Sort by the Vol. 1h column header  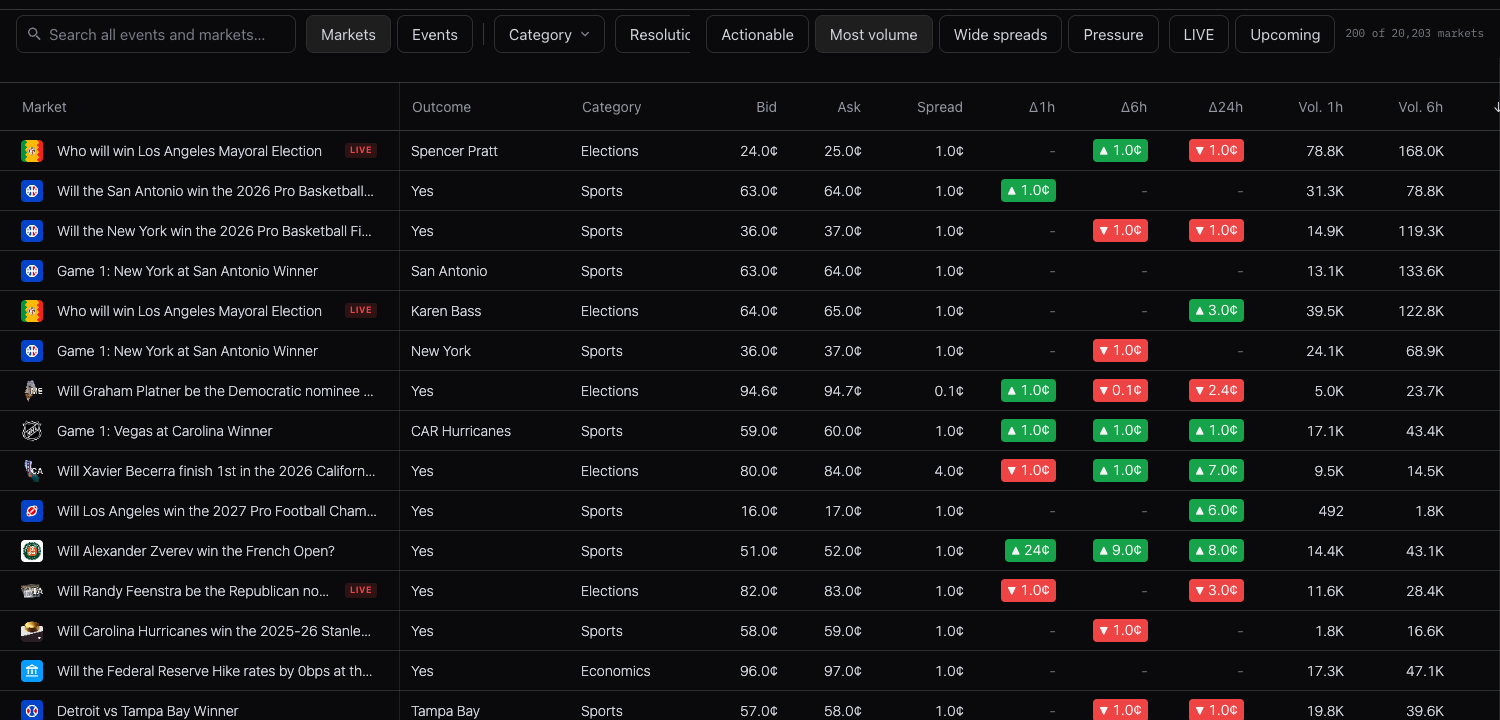1321,107
